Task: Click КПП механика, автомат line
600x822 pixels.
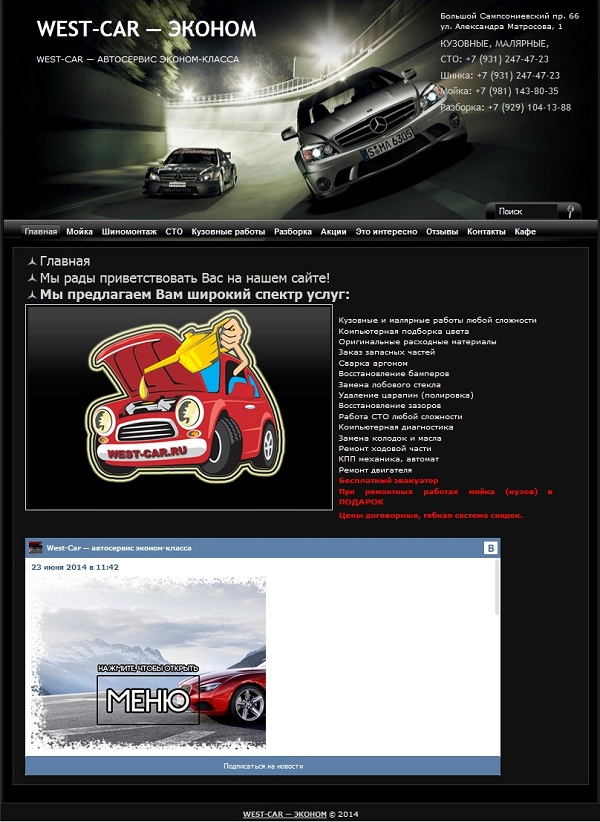Action: 389,459
